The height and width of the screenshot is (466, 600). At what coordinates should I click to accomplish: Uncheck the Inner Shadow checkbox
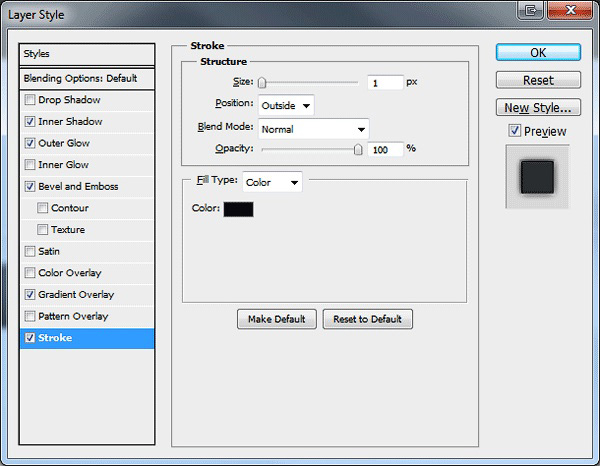click(x=30, y=122)
